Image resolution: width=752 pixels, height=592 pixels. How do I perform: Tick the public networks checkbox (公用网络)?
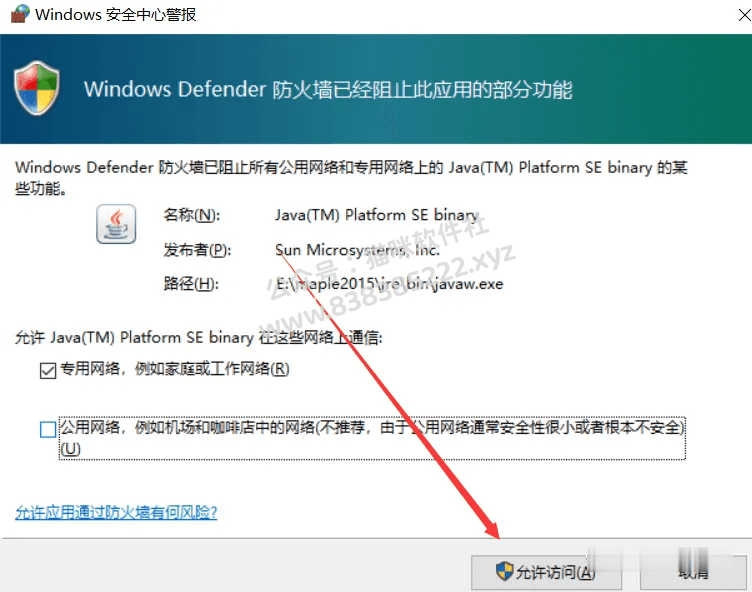(48, 429)
